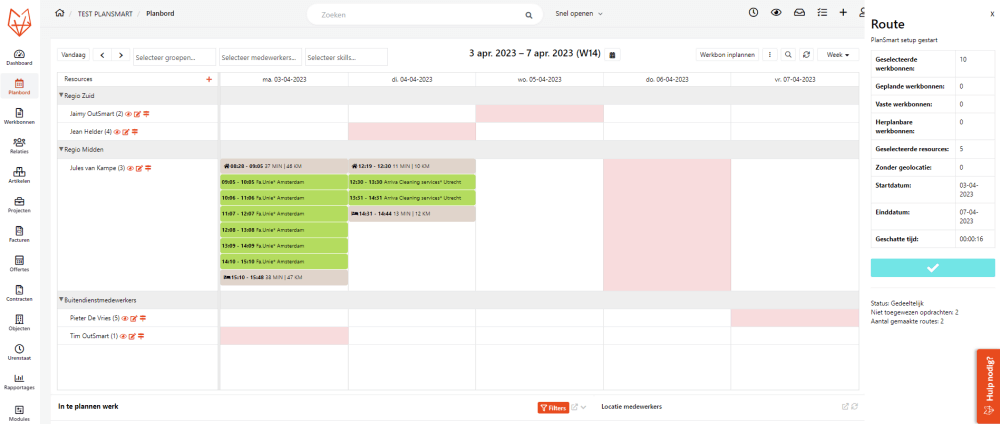Click the edit icon for Jean Helder
The width and height of the screenshot is (1000, 424).
click(x=126, y=131)
